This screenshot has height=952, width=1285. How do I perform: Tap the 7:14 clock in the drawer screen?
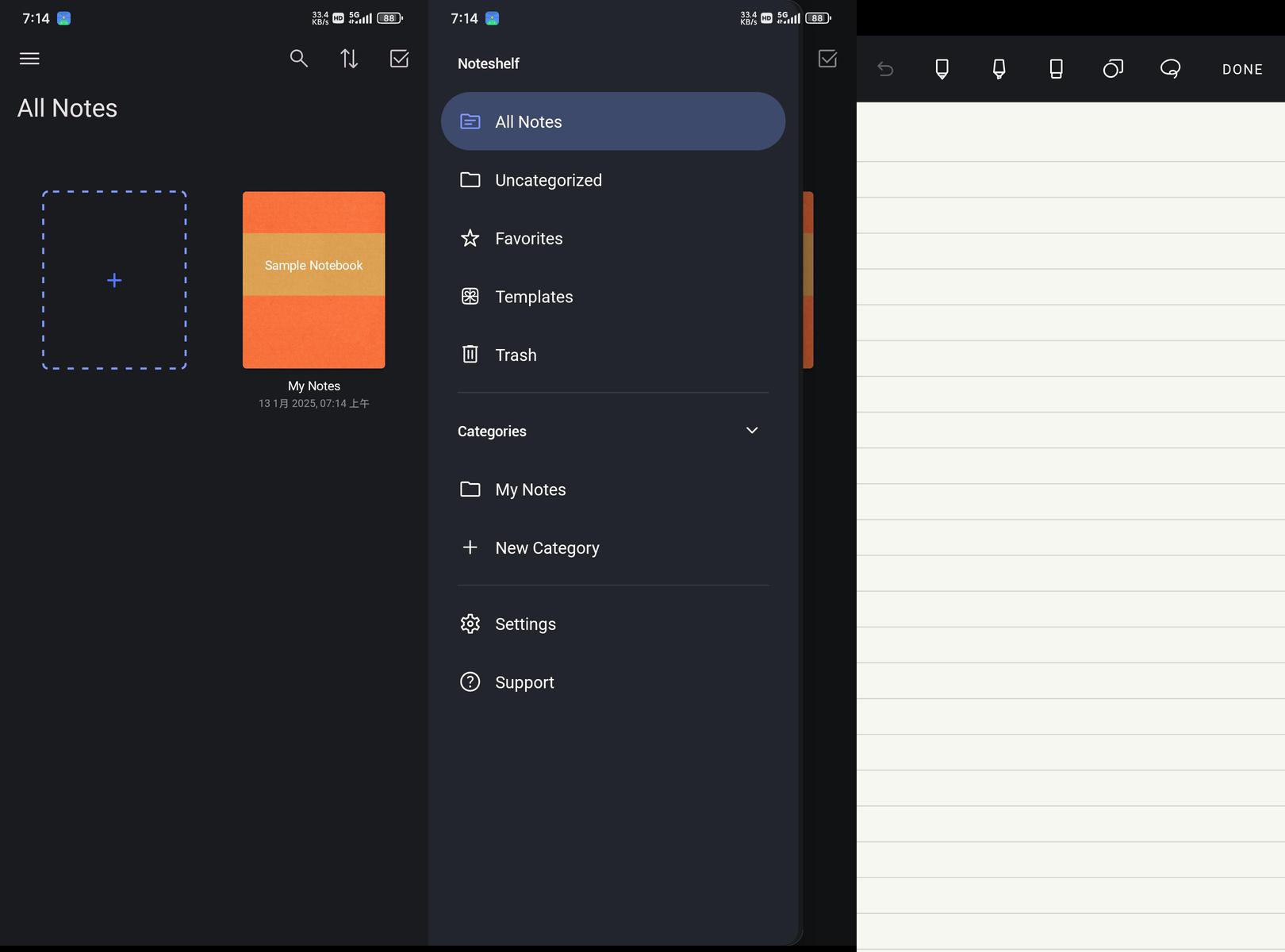(x=464, y=18)
